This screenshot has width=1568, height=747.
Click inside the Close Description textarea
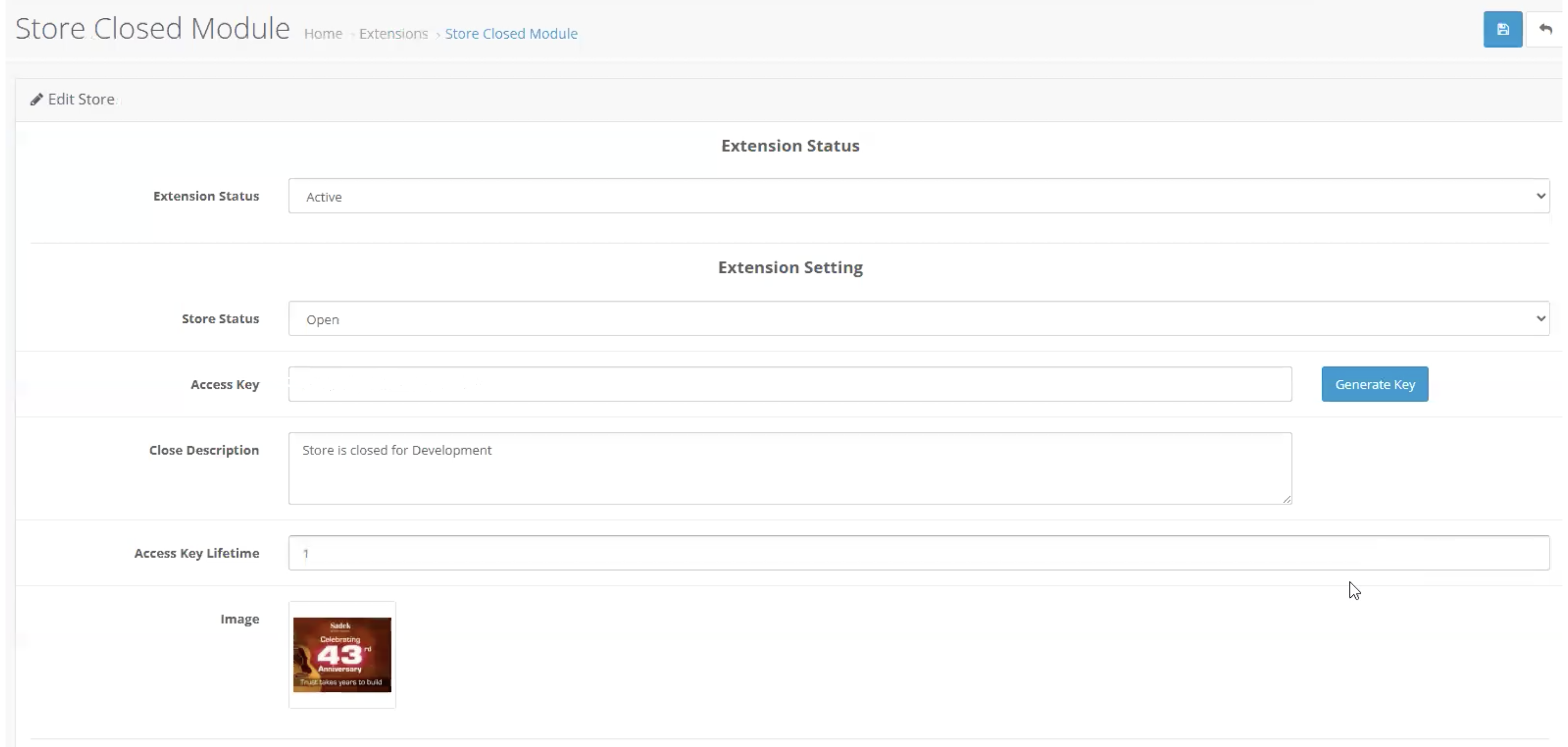790,469
